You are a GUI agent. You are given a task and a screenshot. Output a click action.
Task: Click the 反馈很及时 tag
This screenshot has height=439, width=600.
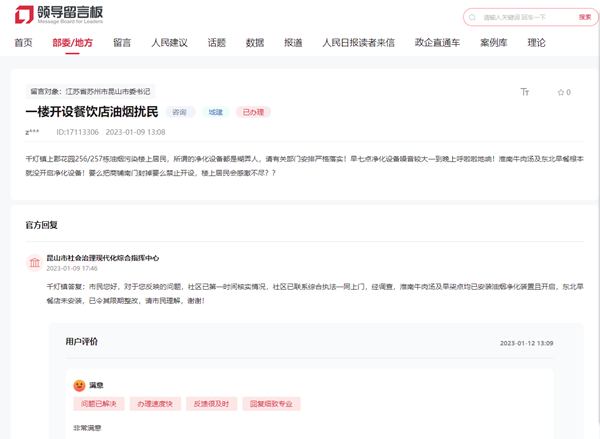[211, 404]
